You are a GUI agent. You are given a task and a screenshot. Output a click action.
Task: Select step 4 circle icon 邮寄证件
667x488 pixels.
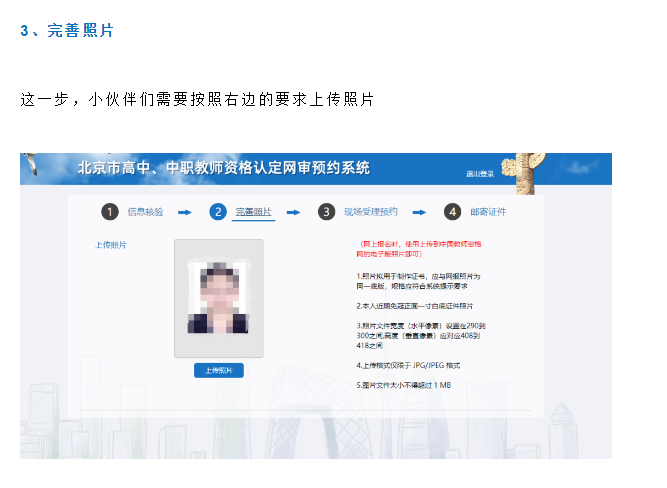coord(452,211)
